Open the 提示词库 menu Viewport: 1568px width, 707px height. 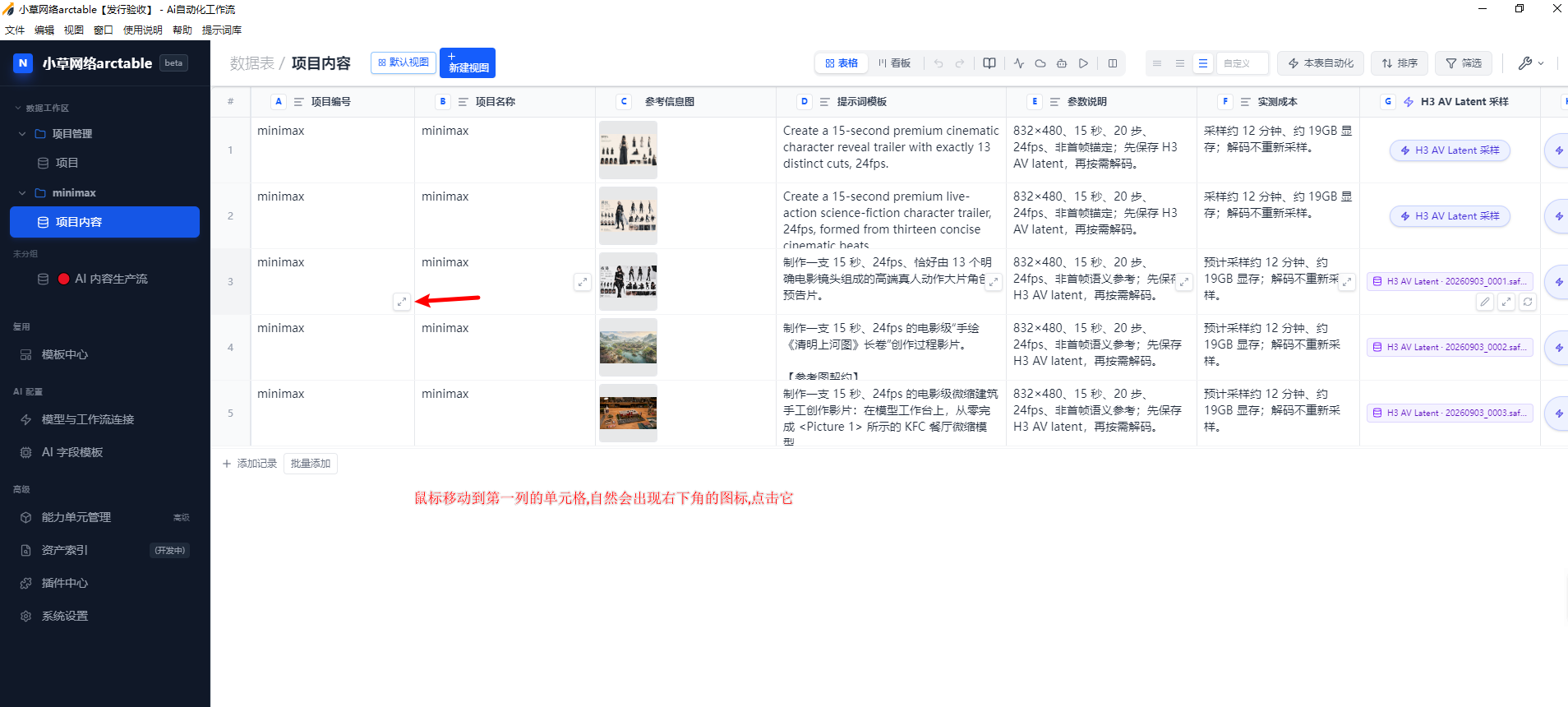(x=222, y=30)
